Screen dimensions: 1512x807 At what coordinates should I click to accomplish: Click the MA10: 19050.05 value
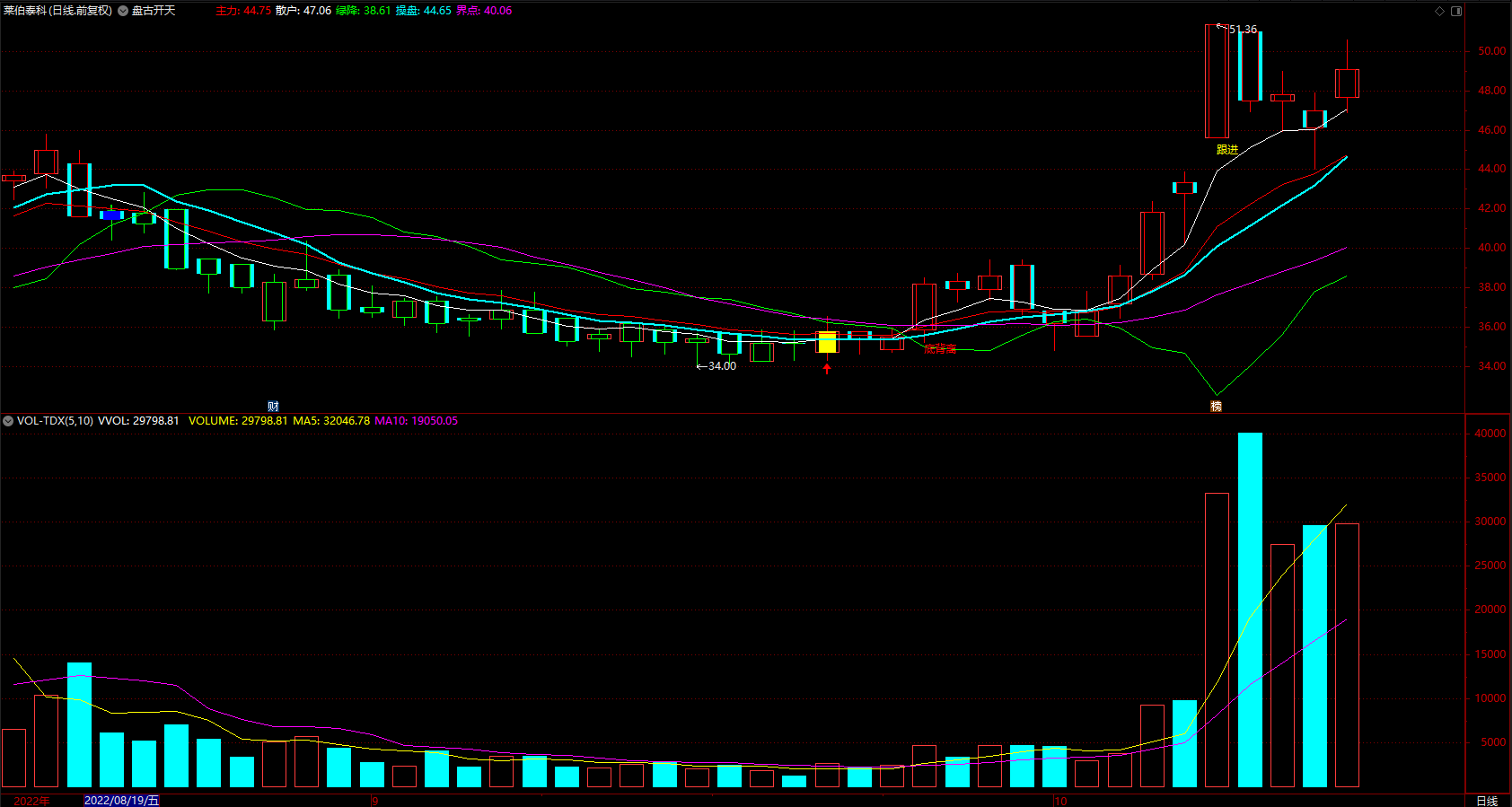tap(416, 420)
